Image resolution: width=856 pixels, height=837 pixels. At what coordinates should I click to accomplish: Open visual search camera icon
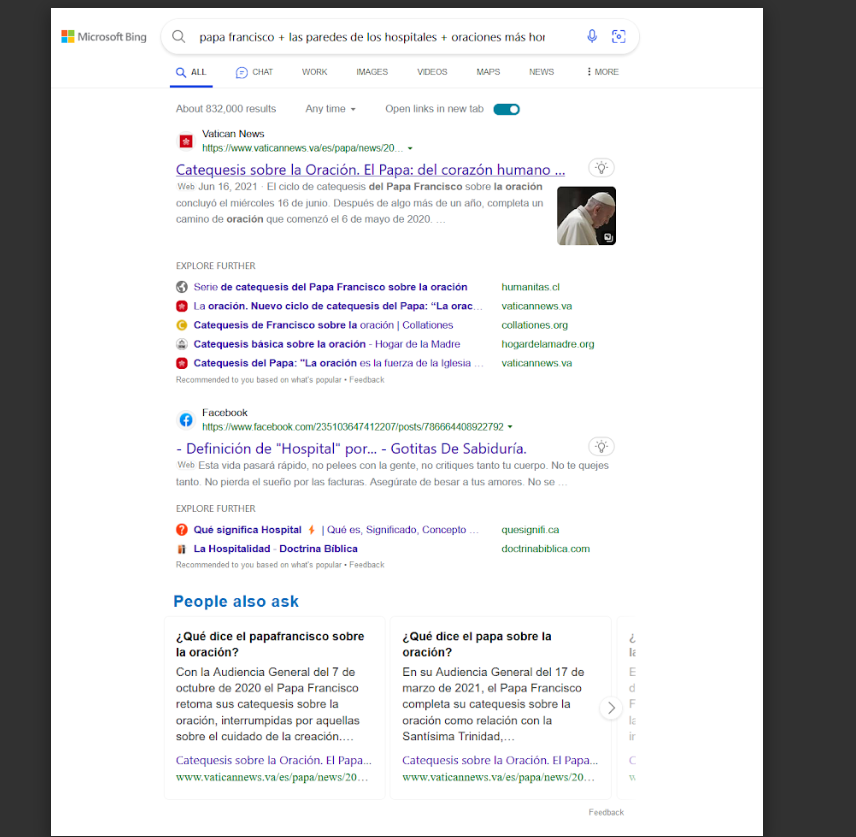pyautogui.click(x=618, y=37)
